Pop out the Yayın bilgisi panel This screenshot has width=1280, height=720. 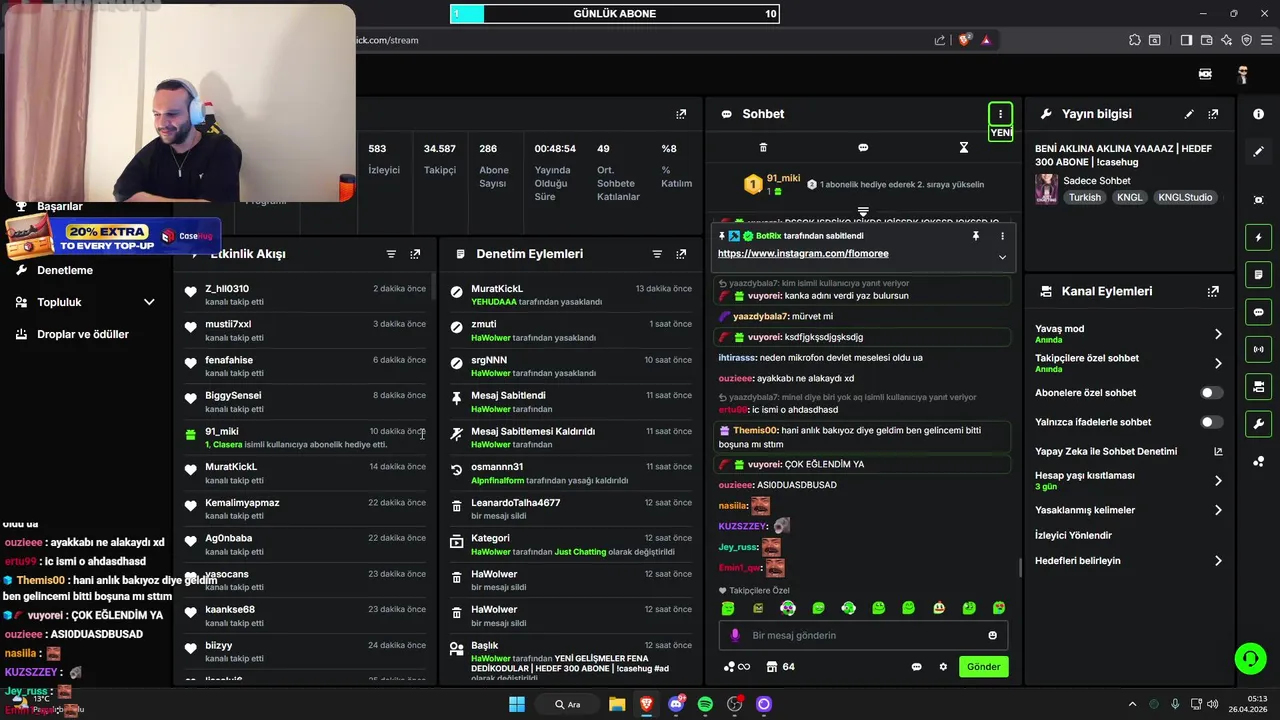[x=1213, y=114]
